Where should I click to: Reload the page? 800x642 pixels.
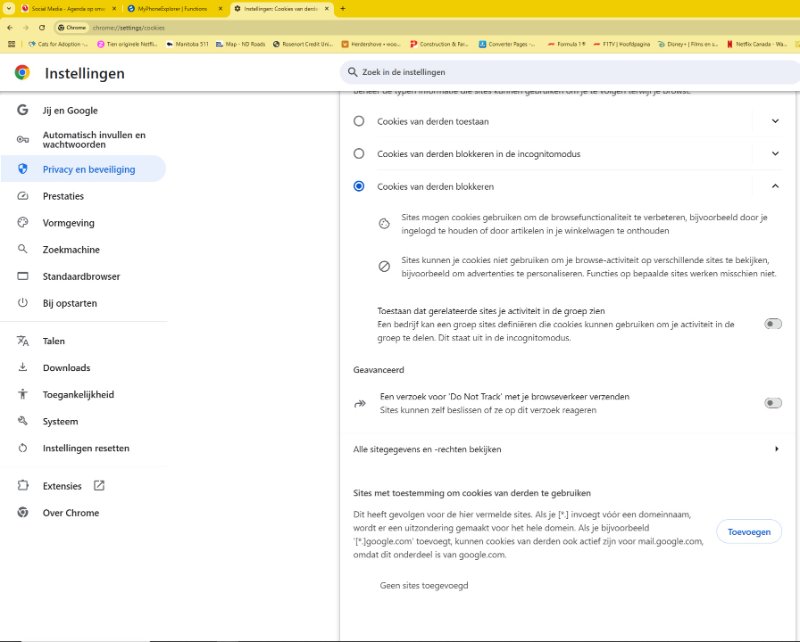click(42, 28)
